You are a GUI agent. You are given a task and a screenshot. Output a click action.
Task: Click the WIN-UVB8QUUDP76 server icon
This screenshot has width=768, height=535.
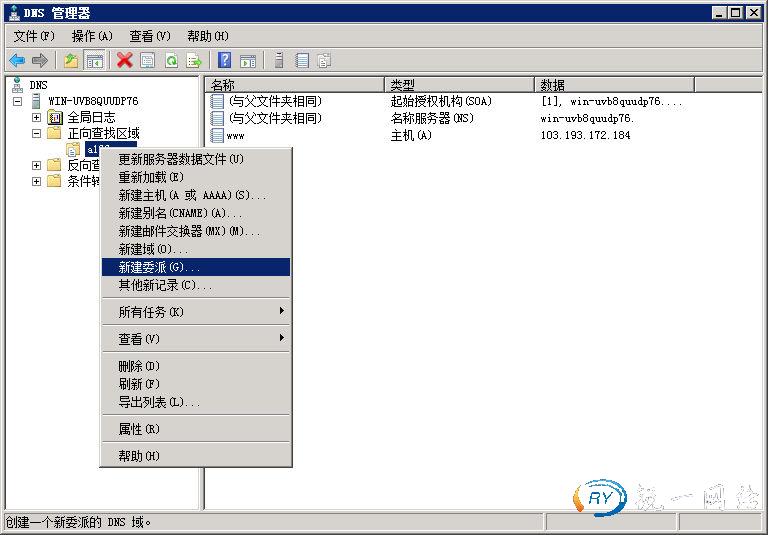click(x=36, y=101)
